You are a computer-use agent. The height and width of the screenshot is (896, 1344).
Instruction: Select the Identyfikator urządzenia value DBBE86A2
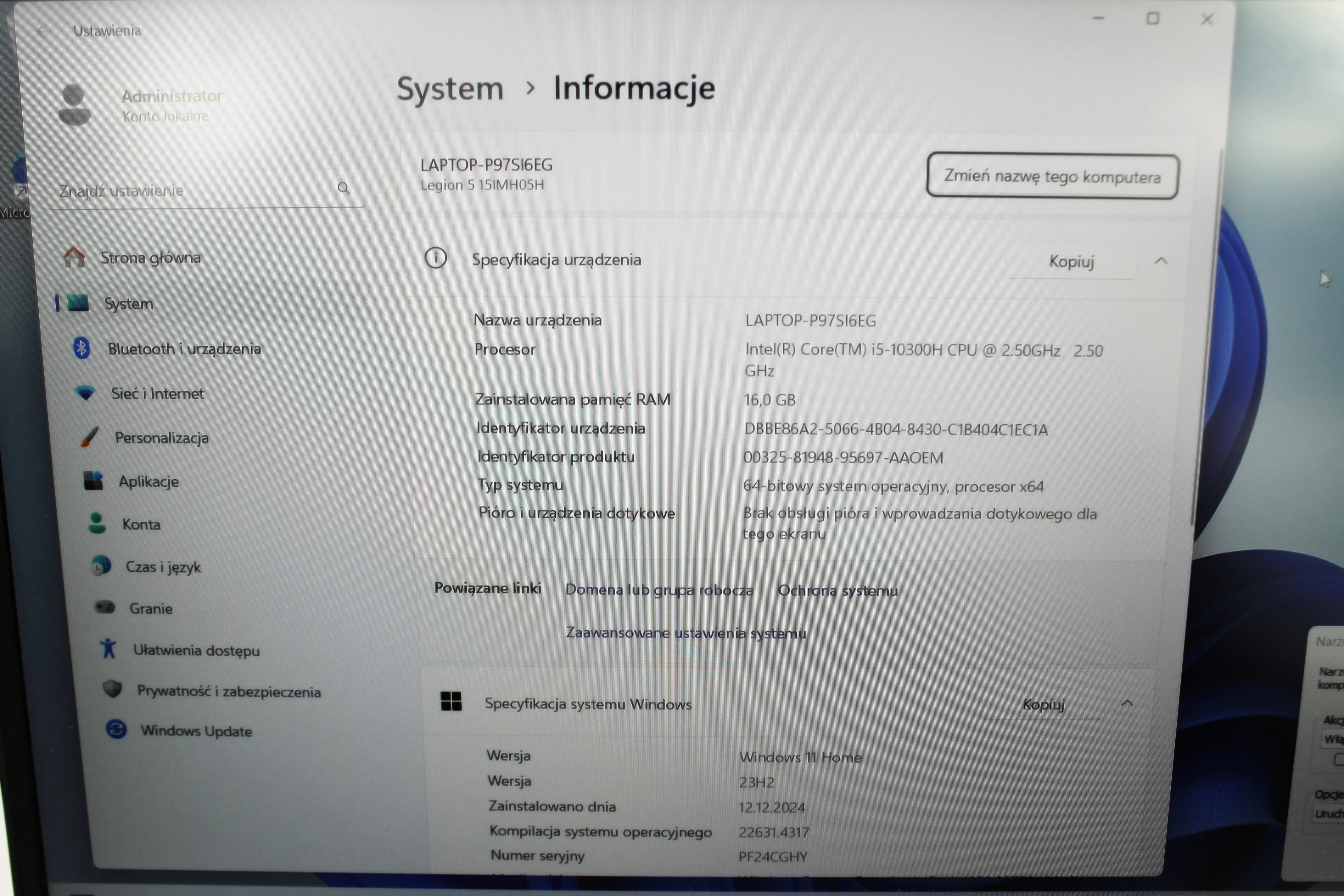(896, 429)
